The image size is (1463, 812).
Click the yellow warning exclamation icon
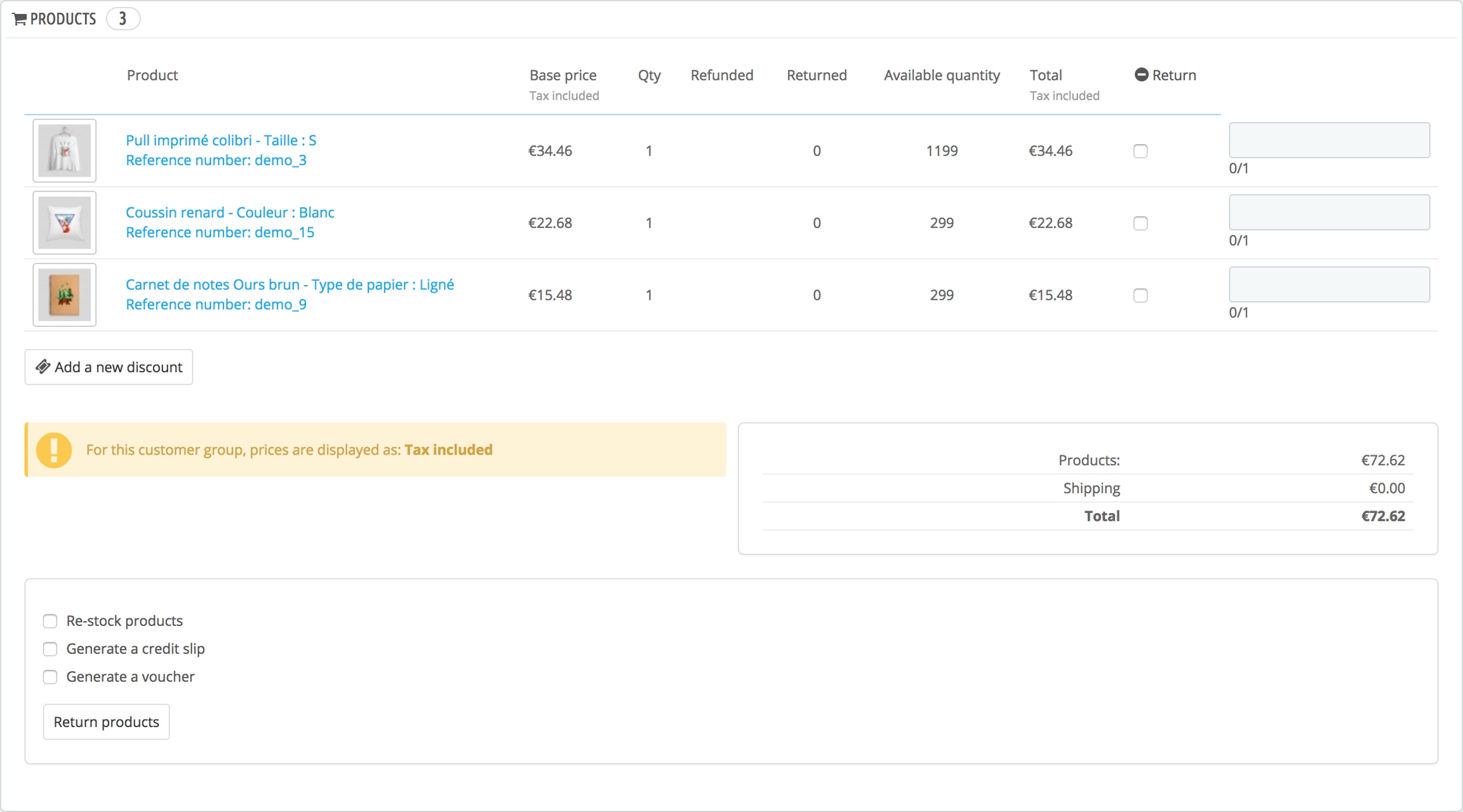click(54, 450)
